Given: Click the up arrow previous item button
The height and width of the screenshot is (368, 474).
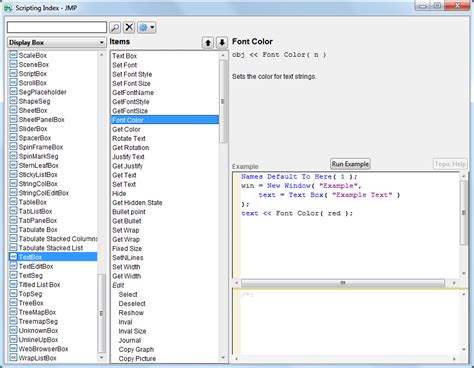Looking at the screenshot, I should [x=208, y=43].
